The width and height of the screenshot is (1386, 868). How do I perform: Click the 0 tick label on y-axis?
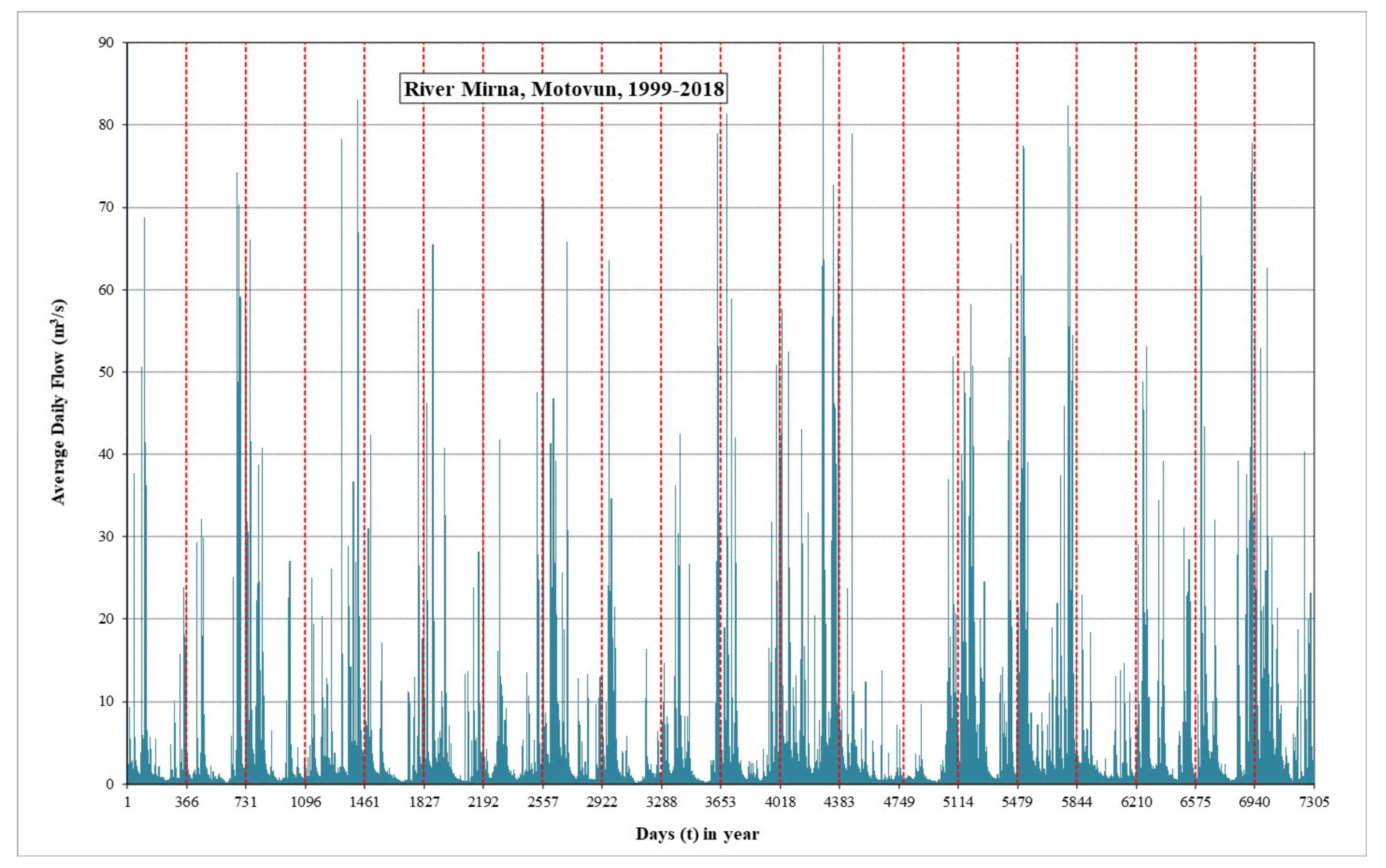pos(110,784)
